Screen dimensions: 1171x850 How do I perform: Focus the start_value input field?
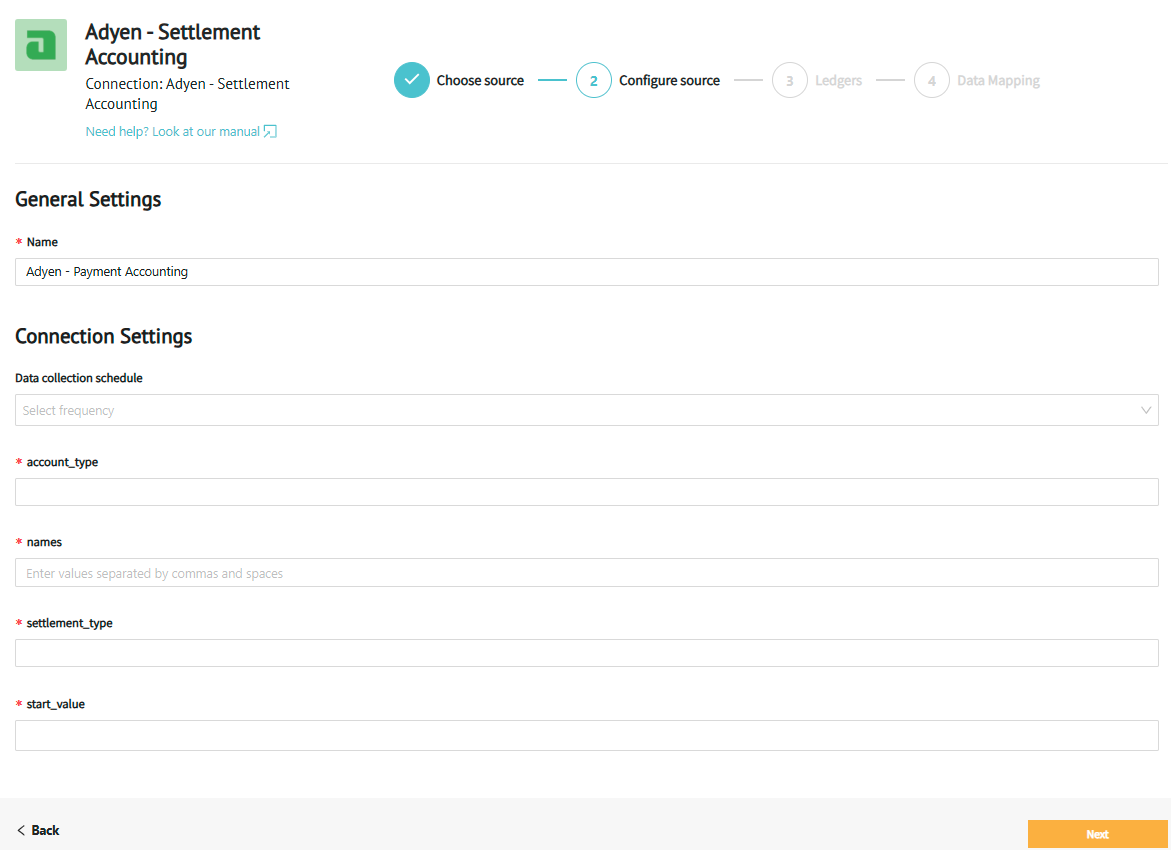tap(586, 735)
